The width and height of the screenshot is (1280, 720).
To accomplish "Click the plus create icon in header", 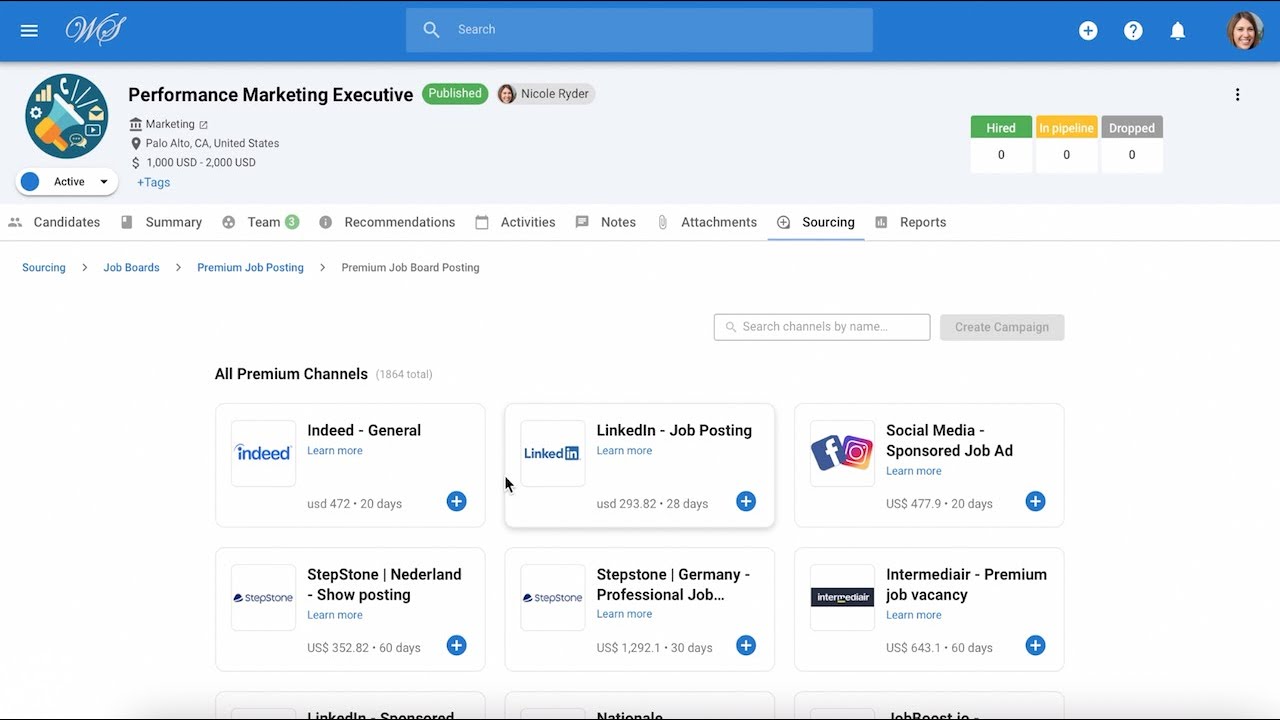I will [1088, 31].
